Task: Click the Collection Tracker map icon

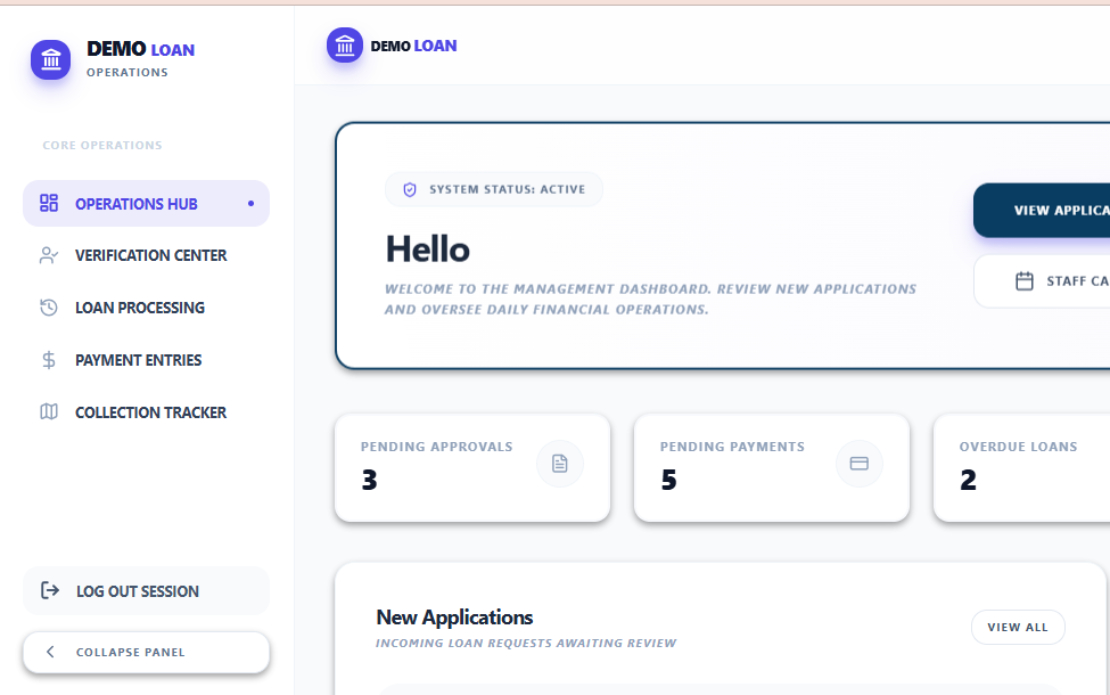Action: coord(49,412)
